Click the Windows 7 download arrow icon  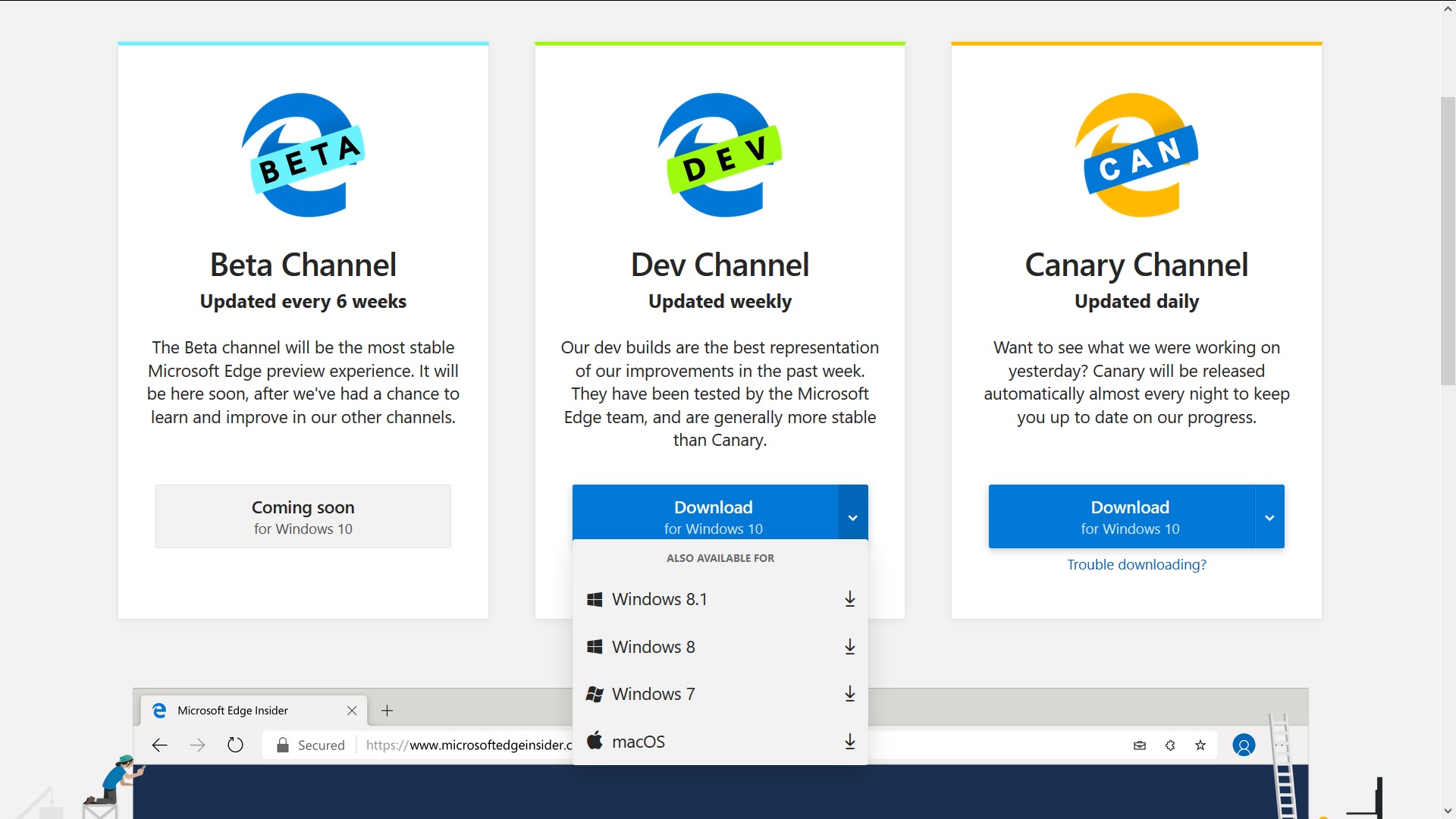[x=850, y=694]
